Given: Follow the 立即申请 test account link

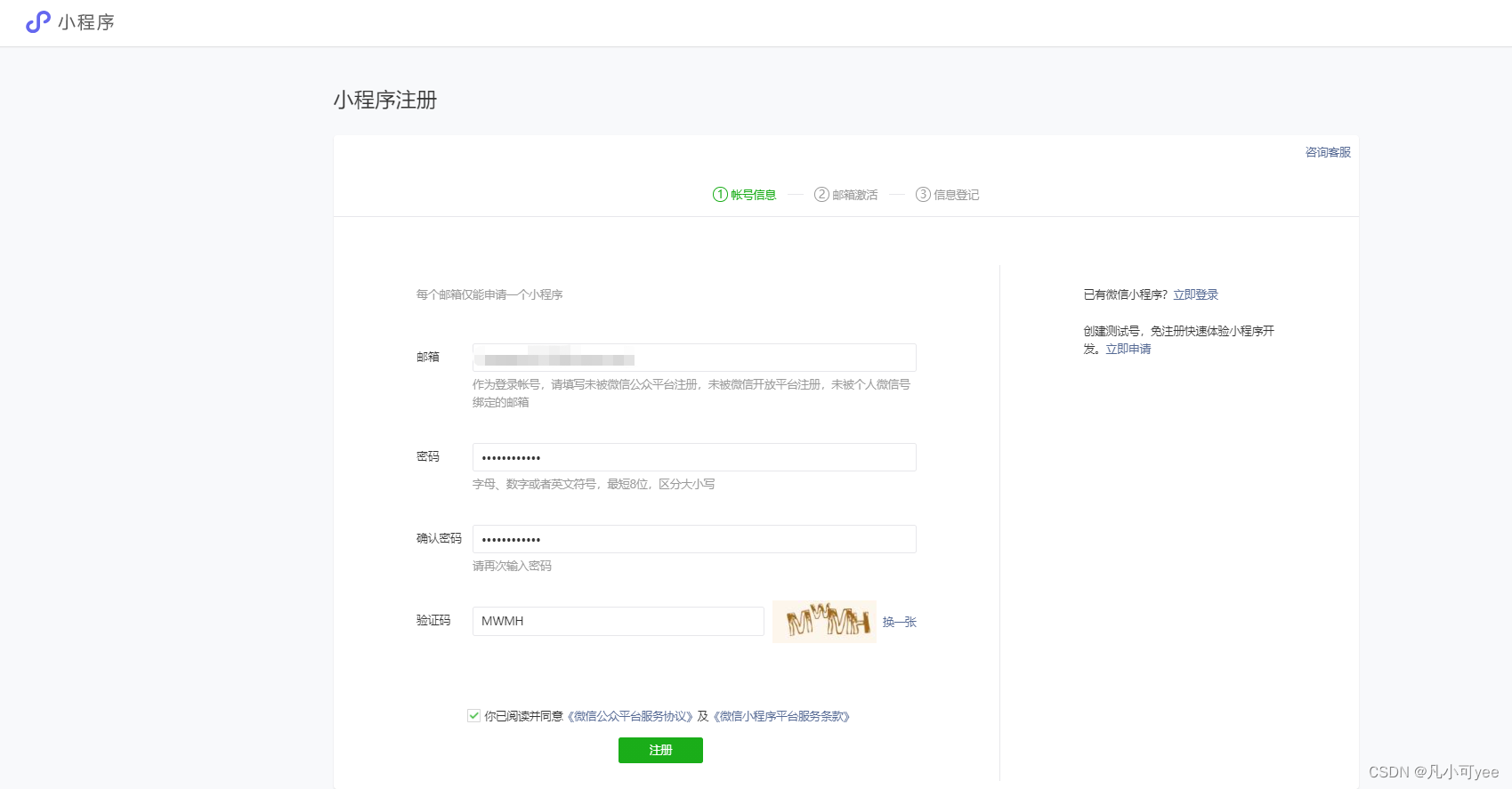Looking at the screenshot, I should [1128, 349].
